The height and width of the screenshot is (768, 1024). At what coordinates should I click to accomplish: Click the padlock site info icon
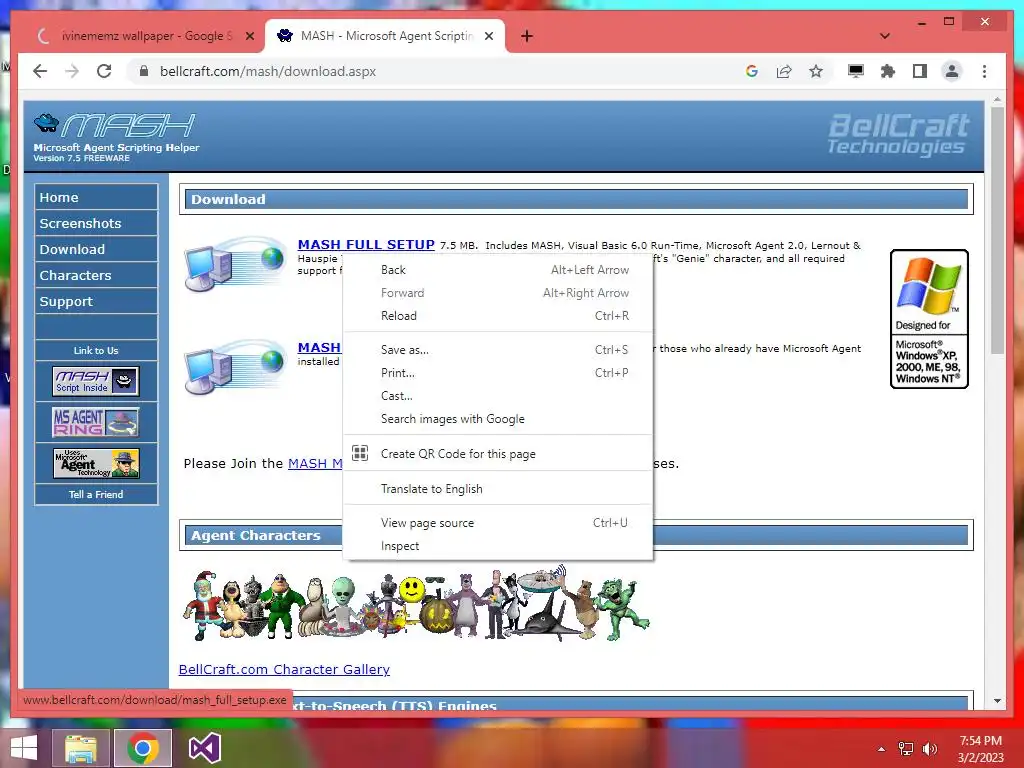(144, 71)
